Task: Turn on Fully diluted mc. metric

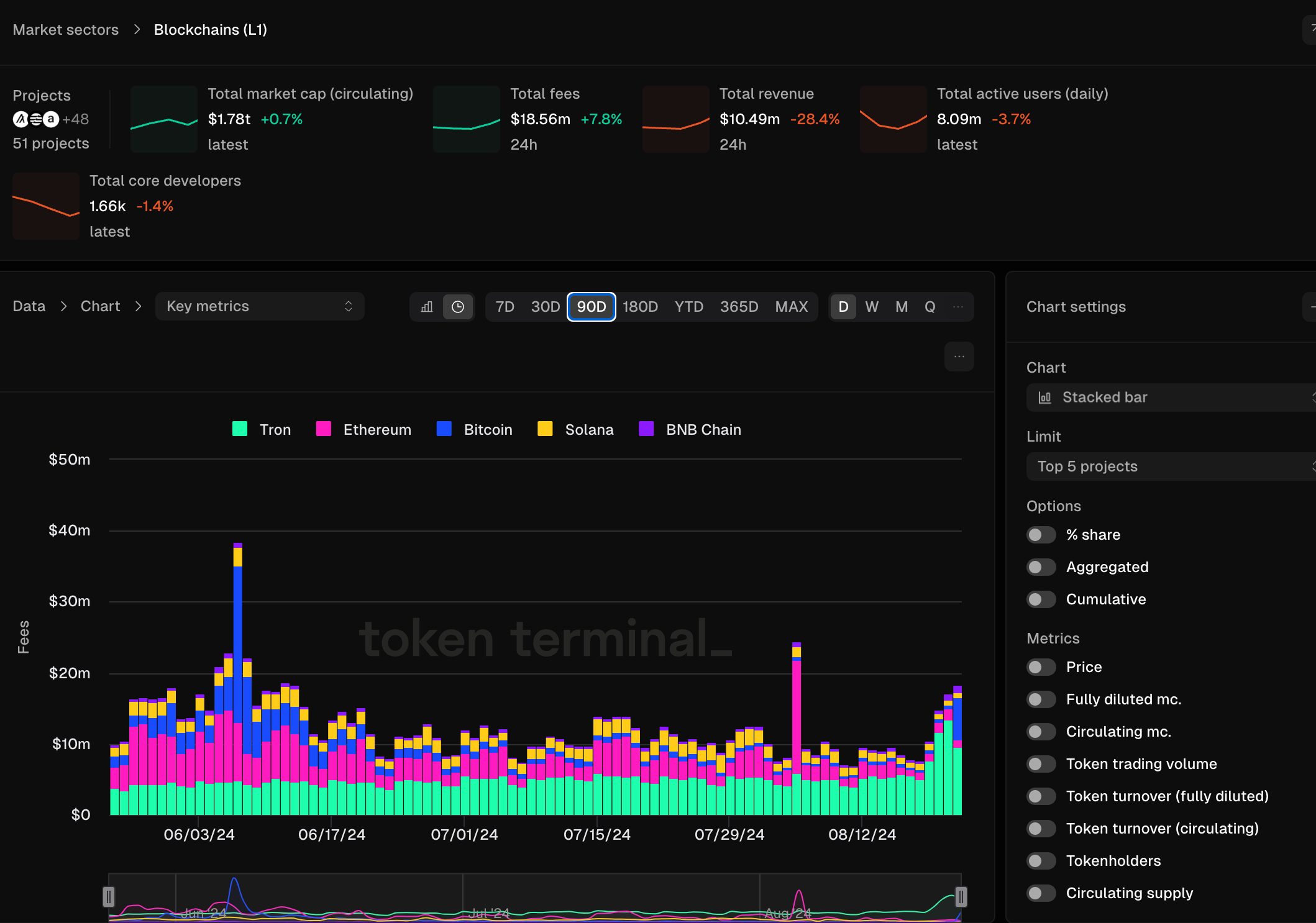Action: 1041,699
